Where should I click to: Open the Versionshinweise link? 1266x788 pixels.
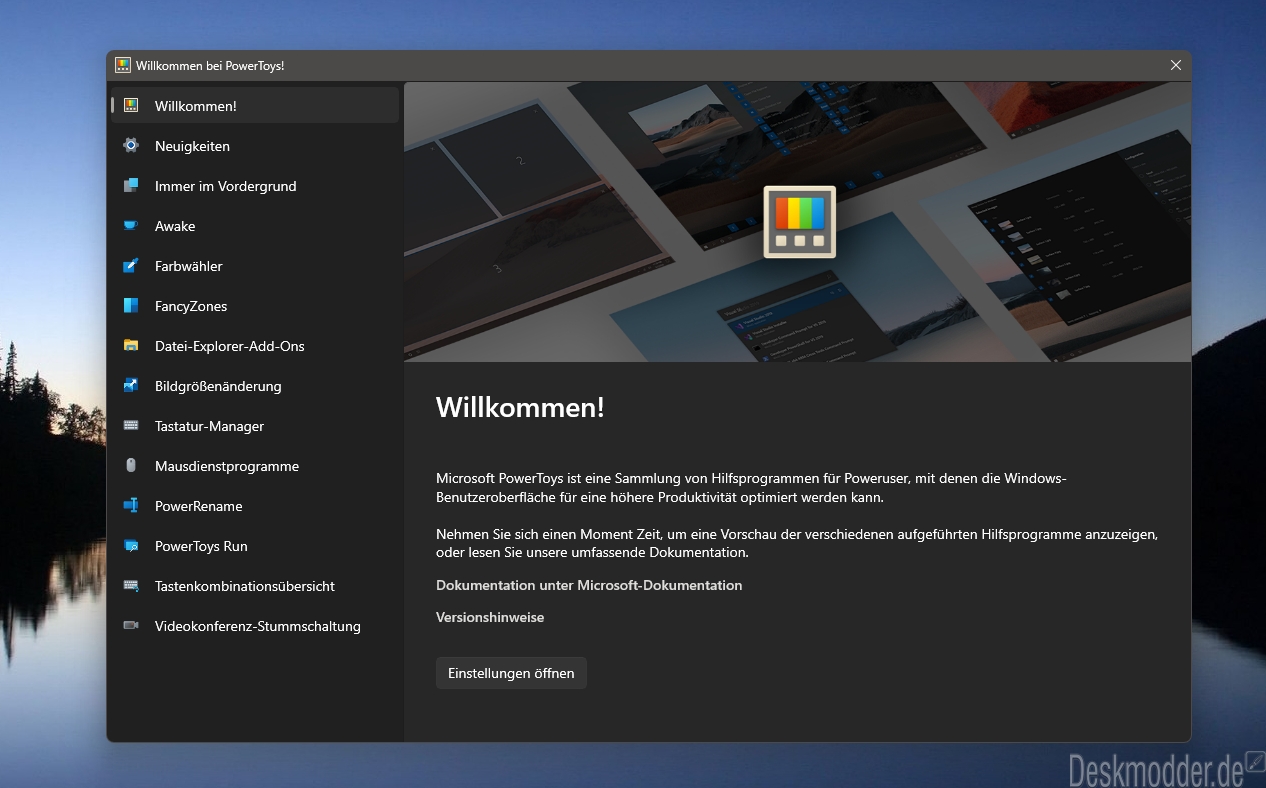pyautogui.click(x=490, y=617)
